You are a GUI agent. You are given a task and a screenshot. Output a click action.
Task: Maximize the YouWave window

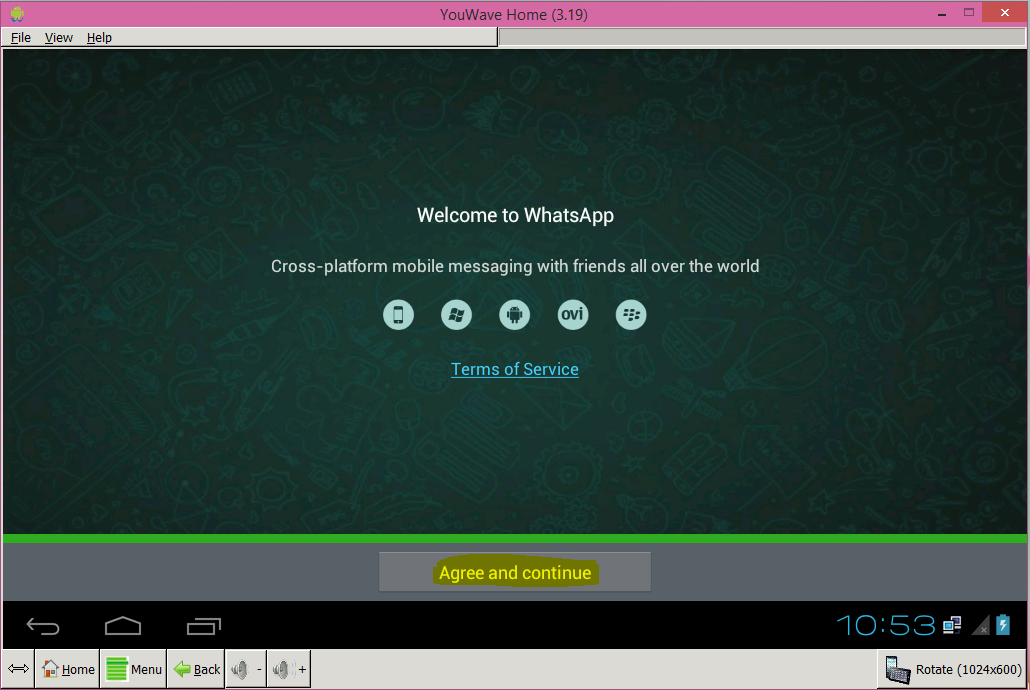pos(969,12)
